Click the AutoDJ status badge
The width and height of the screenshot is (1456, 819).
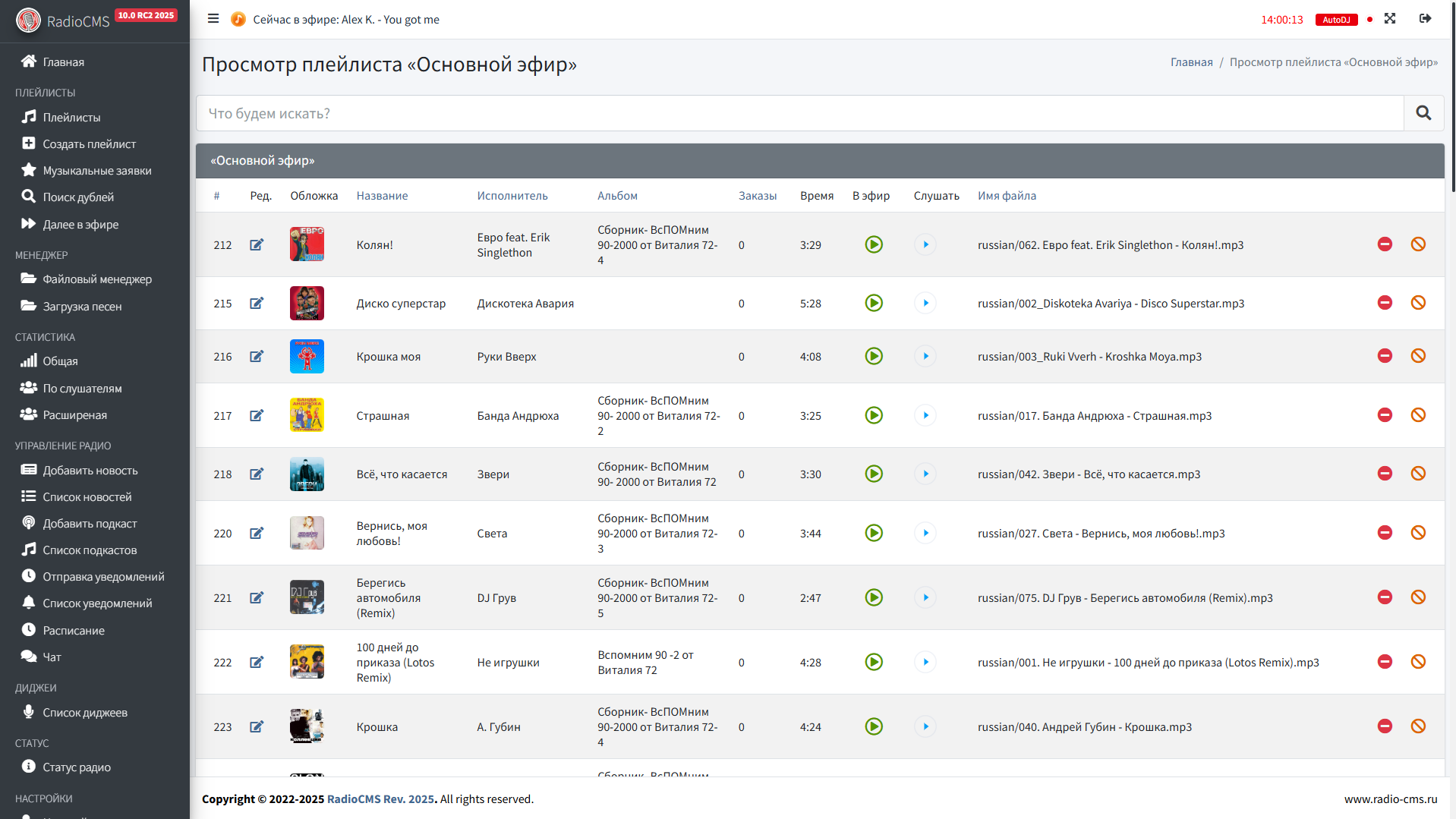[1336, 20]
